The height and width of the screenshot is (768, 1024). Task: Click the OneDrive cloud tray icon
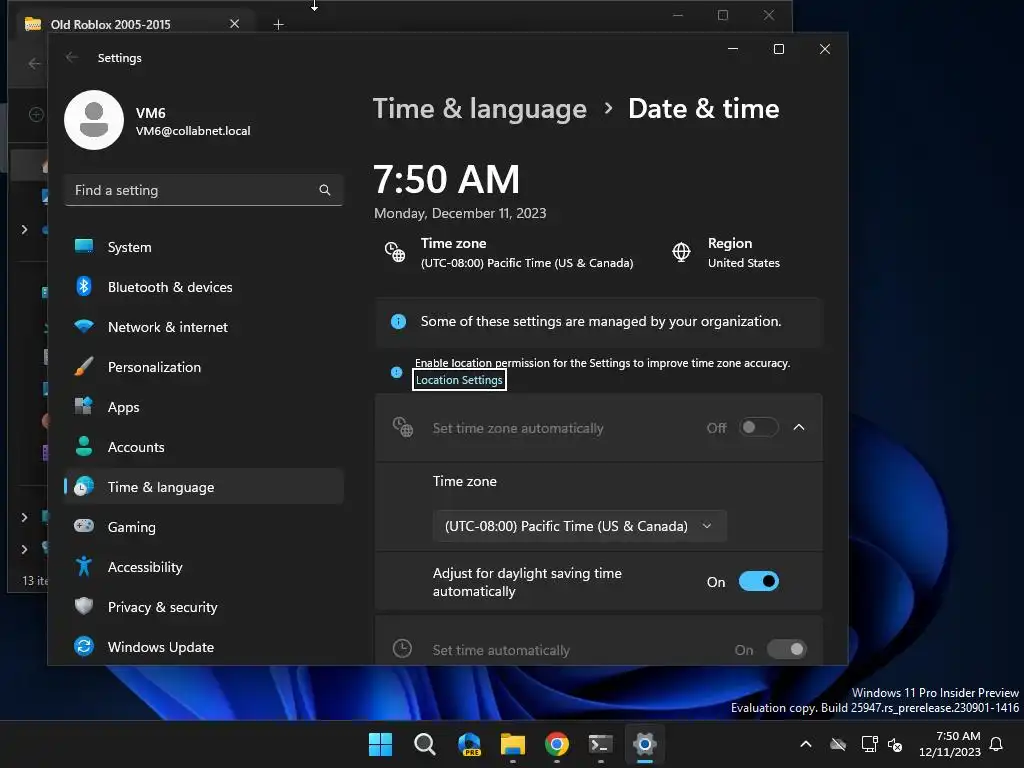pos(838,744)
